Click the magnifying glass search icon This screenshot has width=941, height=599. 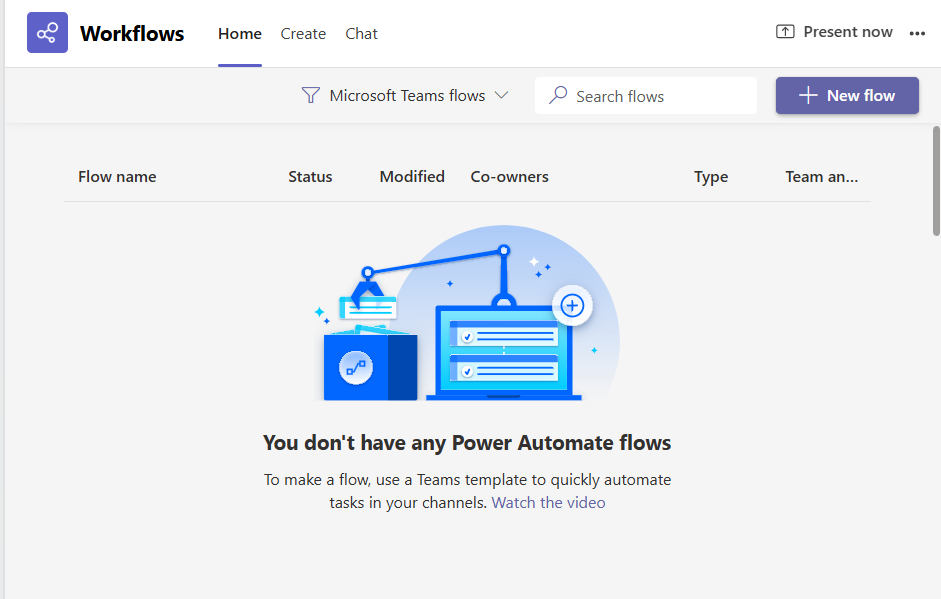[x=559, y=96]
